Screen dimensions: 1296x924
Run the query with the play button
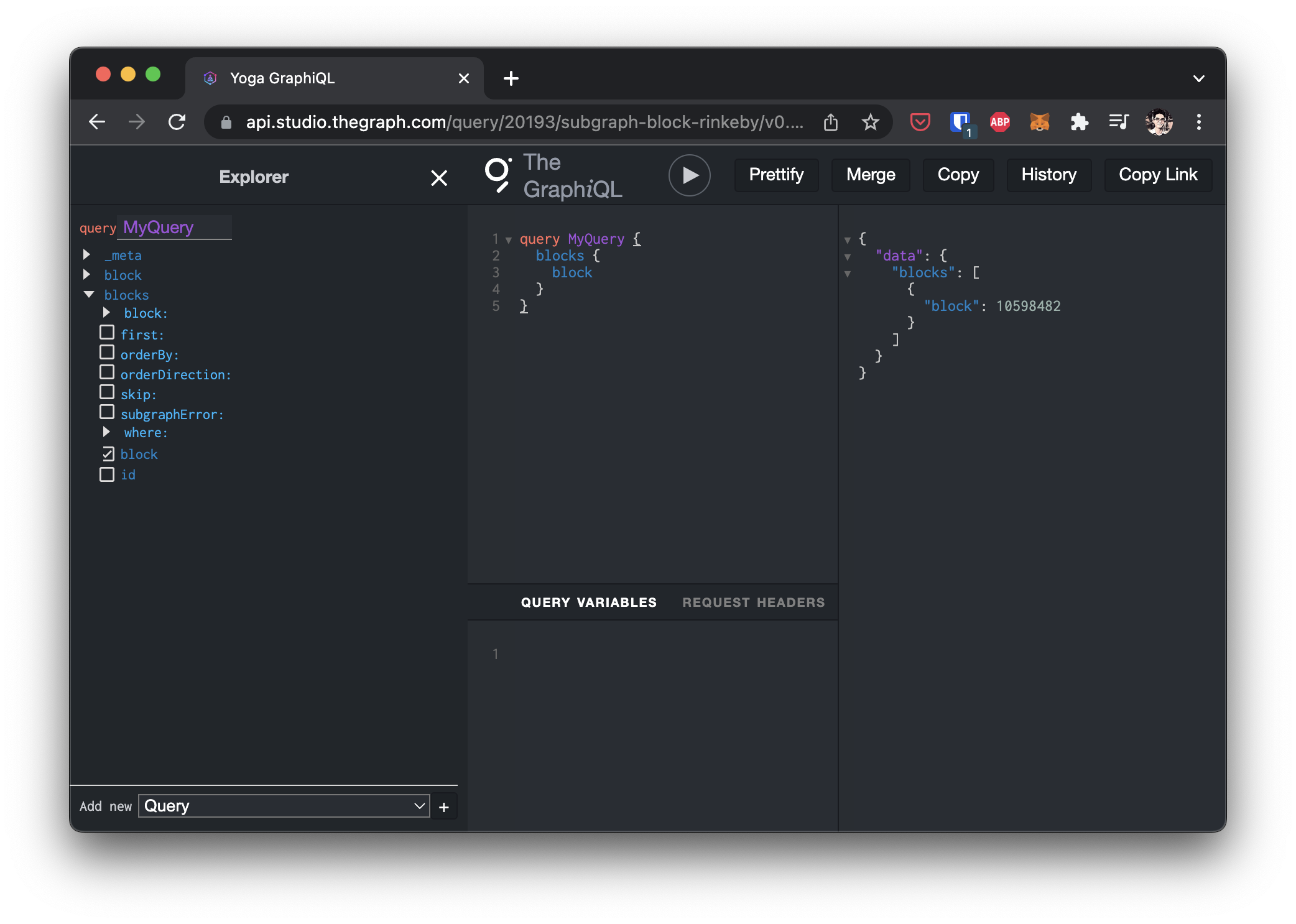click(689, 175)
